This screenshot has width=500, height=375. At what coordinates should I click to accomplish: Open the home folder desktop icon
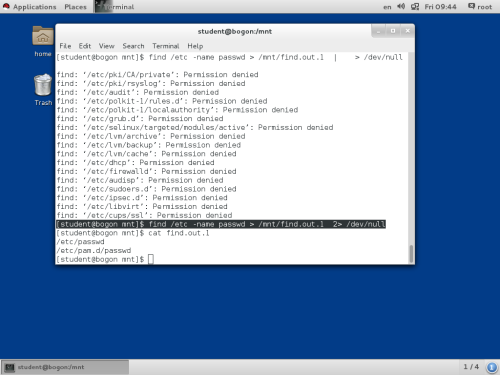(x=43, y=36)
